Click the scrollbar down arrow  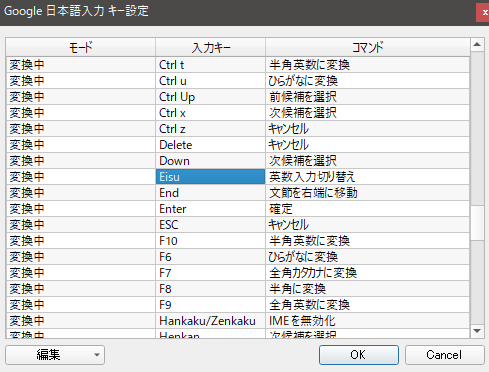tap(477, 331)
